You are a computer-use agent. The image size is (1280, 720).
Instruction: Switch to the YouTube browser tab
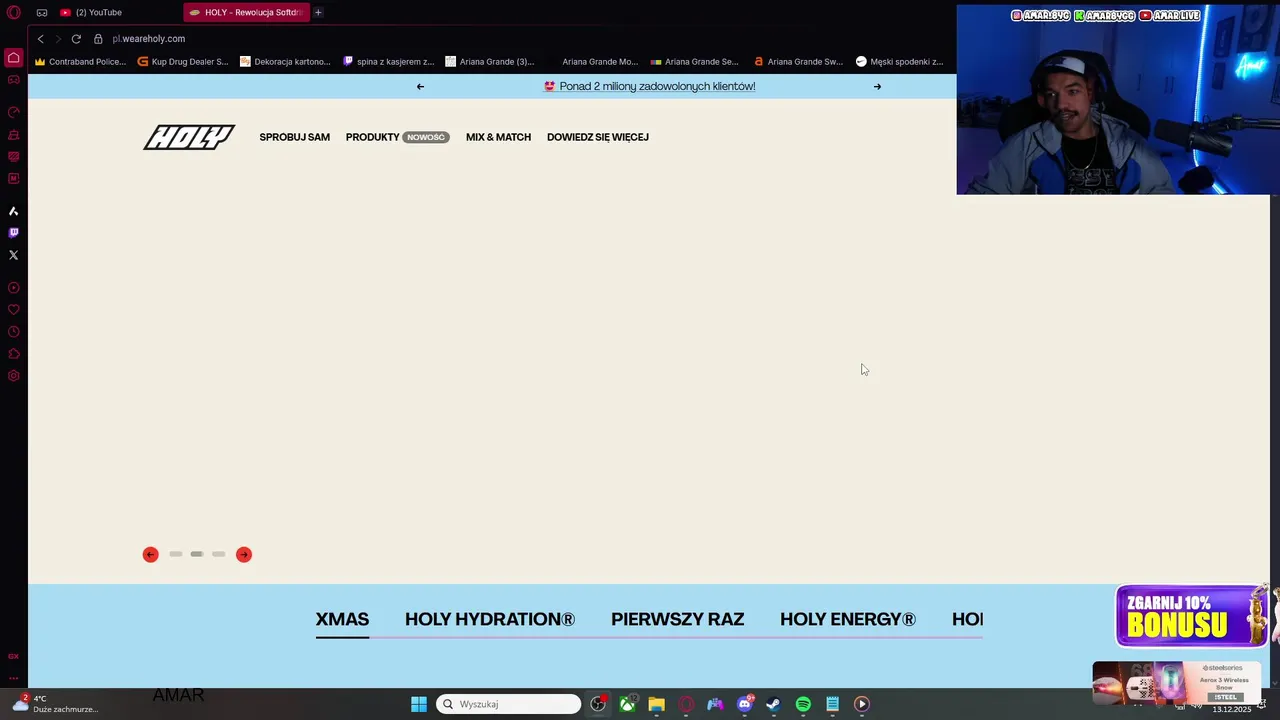point(97,12)
